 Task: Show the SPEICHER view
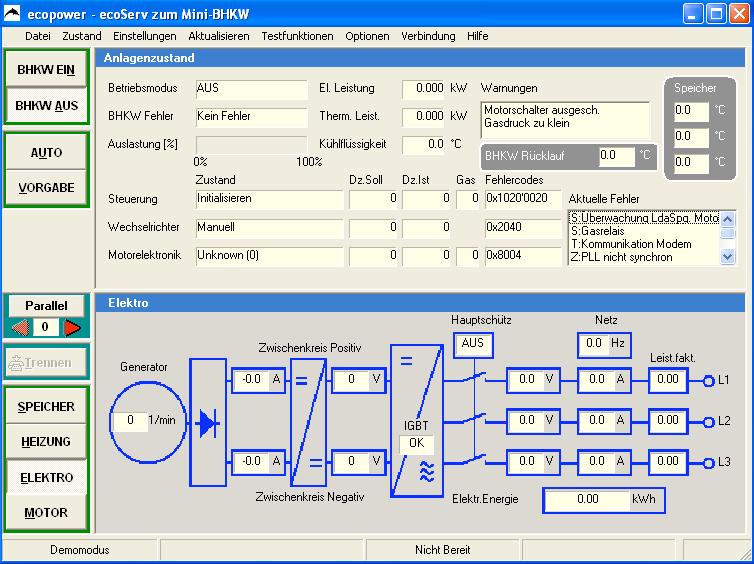point(46,407)
